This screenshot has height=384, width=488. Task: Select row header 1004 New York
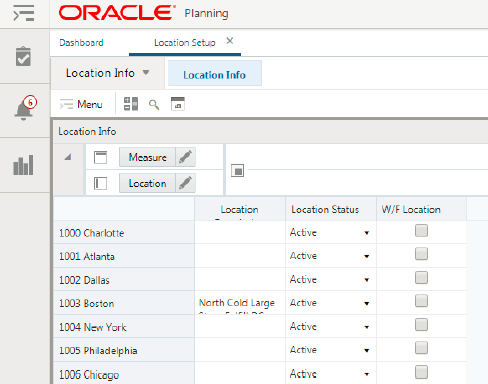(x=124, y=327)
